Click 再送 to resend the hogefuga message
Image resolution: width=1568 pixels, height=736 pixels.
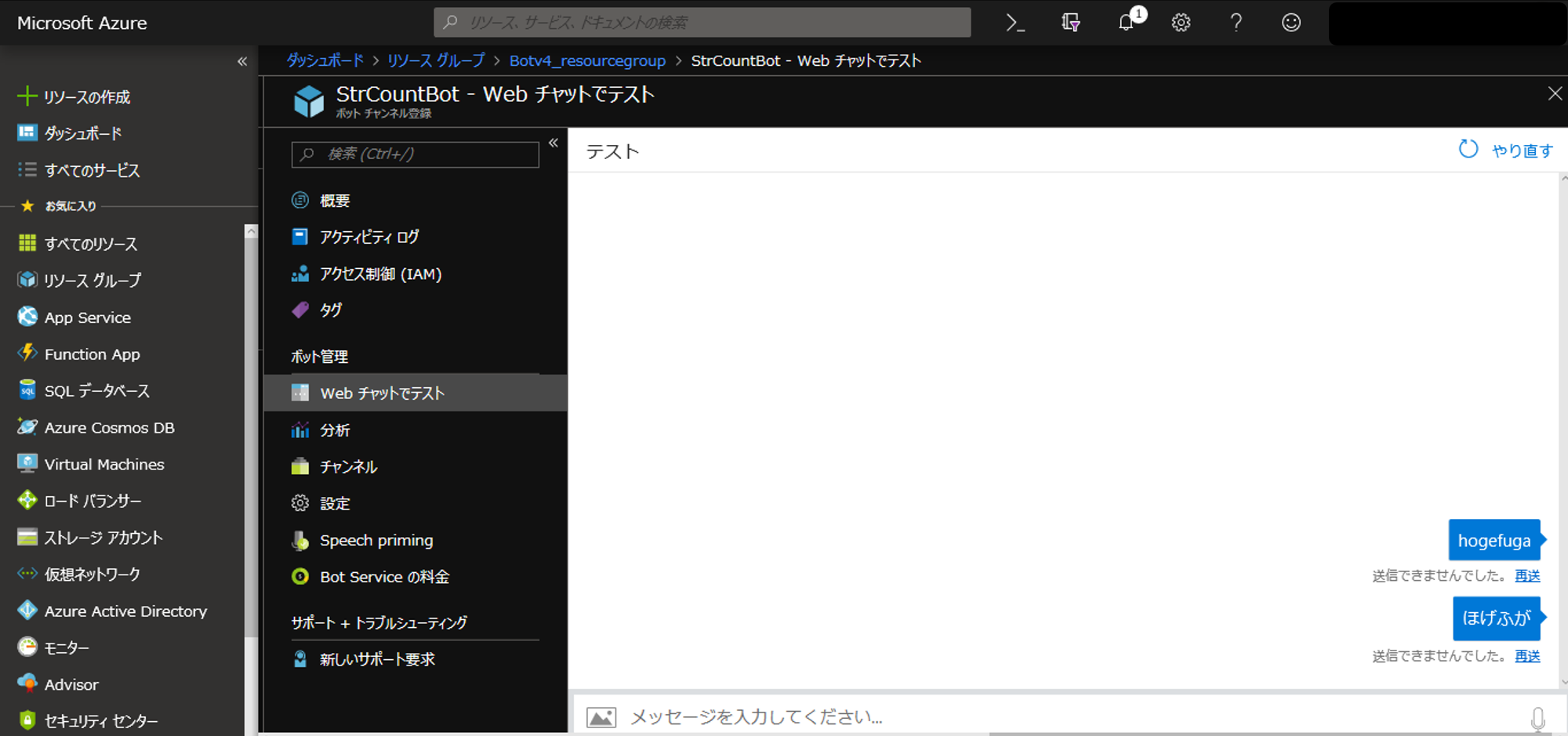click(1526, 575)
